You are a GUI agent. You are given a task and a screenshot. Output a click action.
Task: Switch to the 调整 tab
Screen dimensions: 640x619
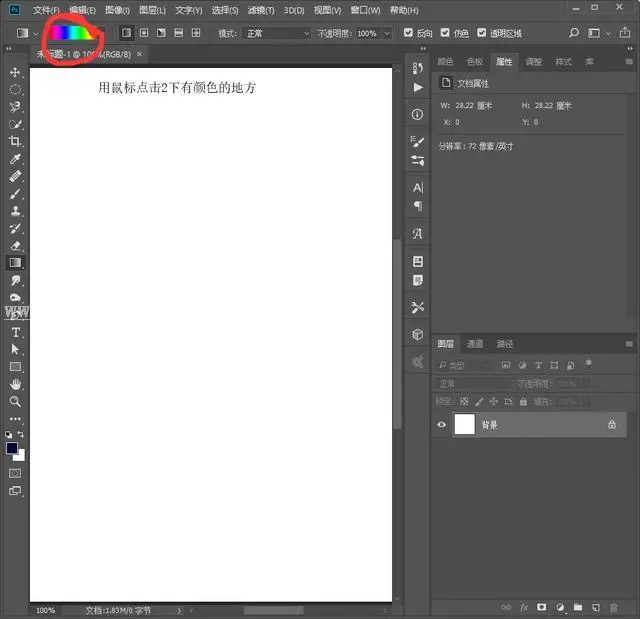coord(533,62)
